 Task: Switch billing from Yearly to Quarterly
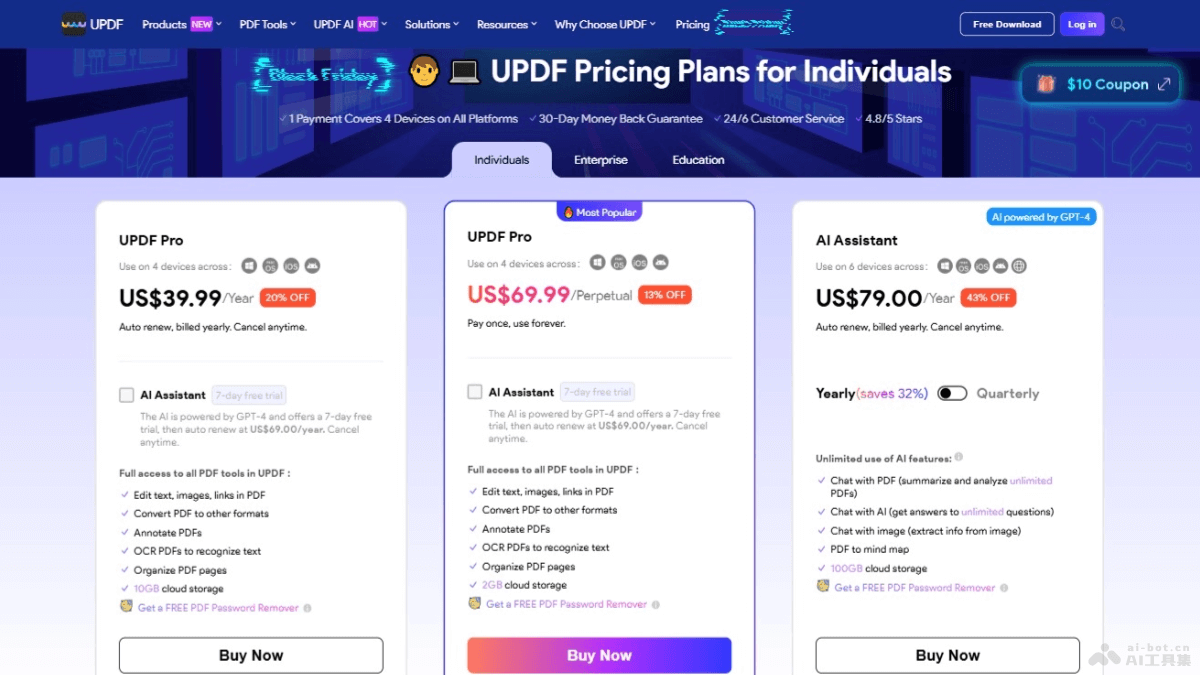(952, 393)
